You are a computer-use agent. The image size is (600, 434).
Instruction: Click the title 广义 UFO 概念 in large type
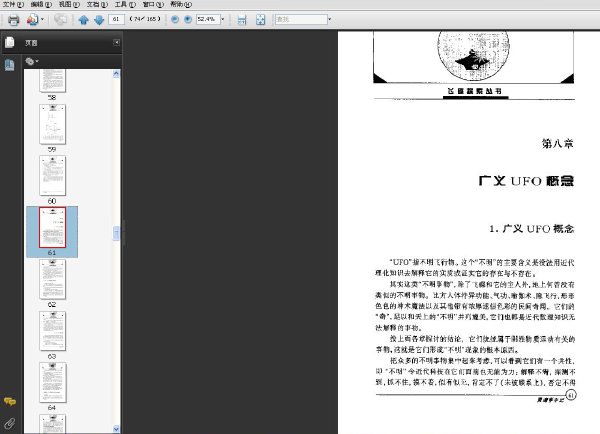[526, 181]
